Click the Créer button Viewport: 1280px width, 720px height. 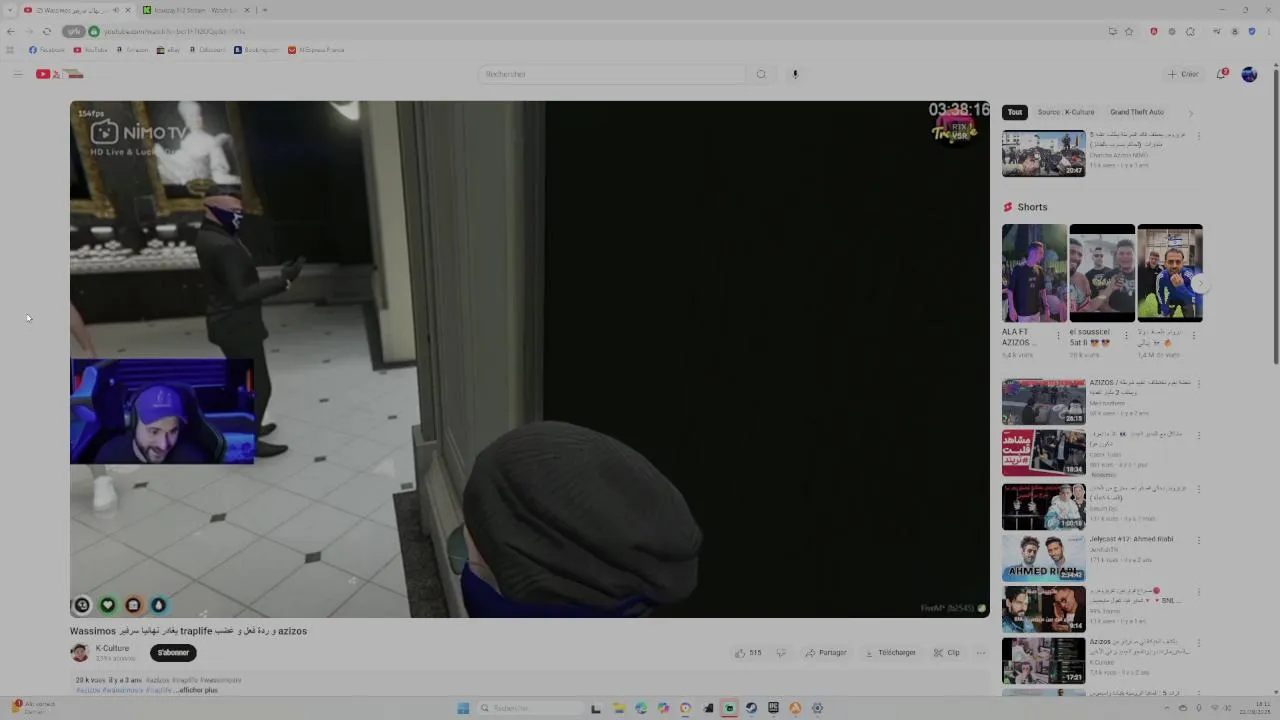point(1183,74)
